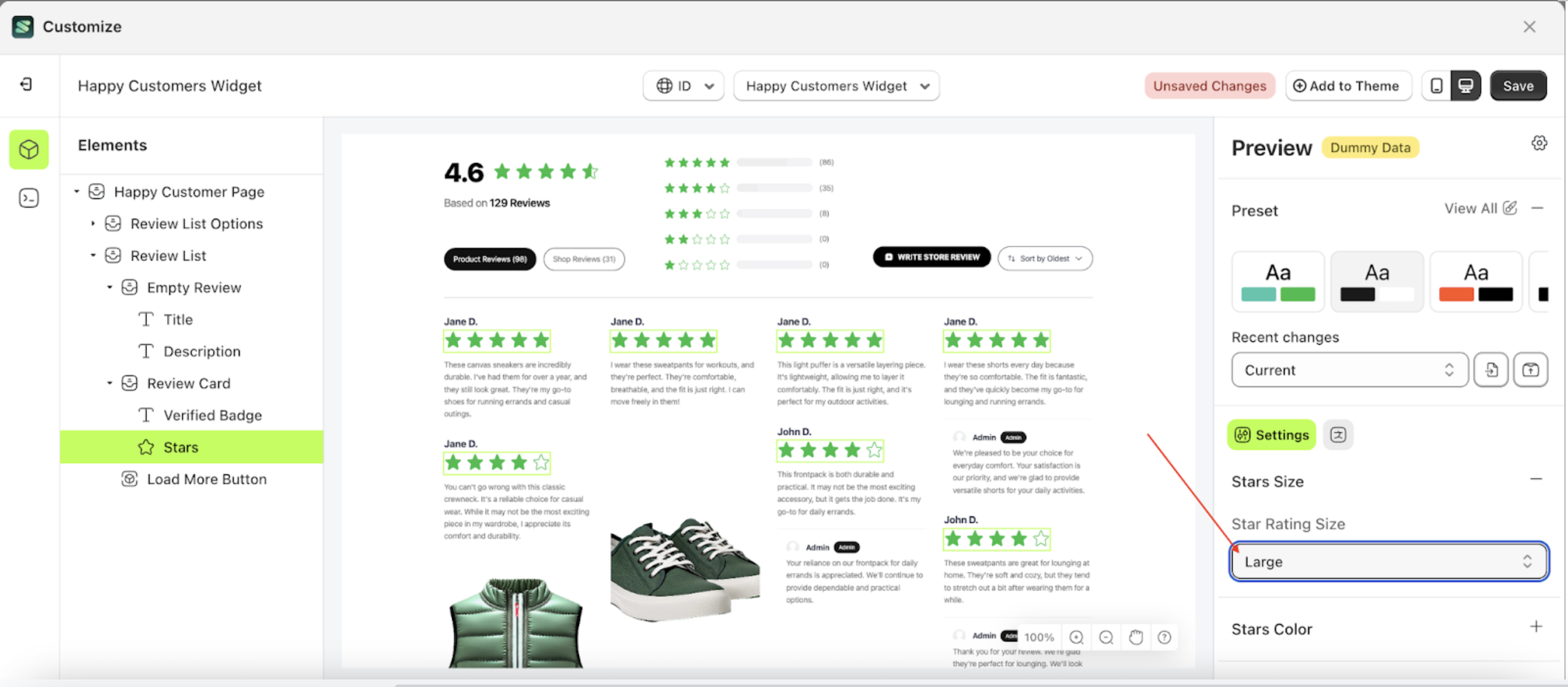Toggle the Shop Reviews (31) filter
The image size is (1568, 687).
[583, 258]
